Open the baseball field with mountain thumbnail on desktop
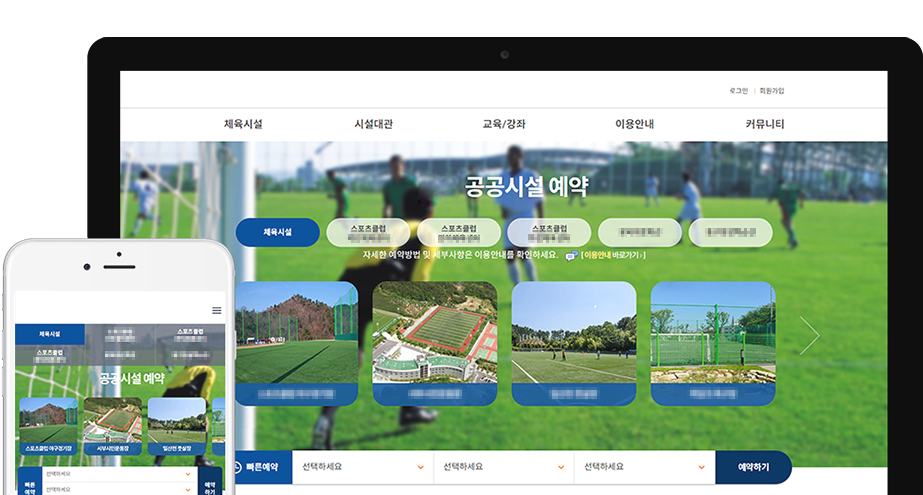The height and width of the screenshot is (495, 923). tap(297, 344)
